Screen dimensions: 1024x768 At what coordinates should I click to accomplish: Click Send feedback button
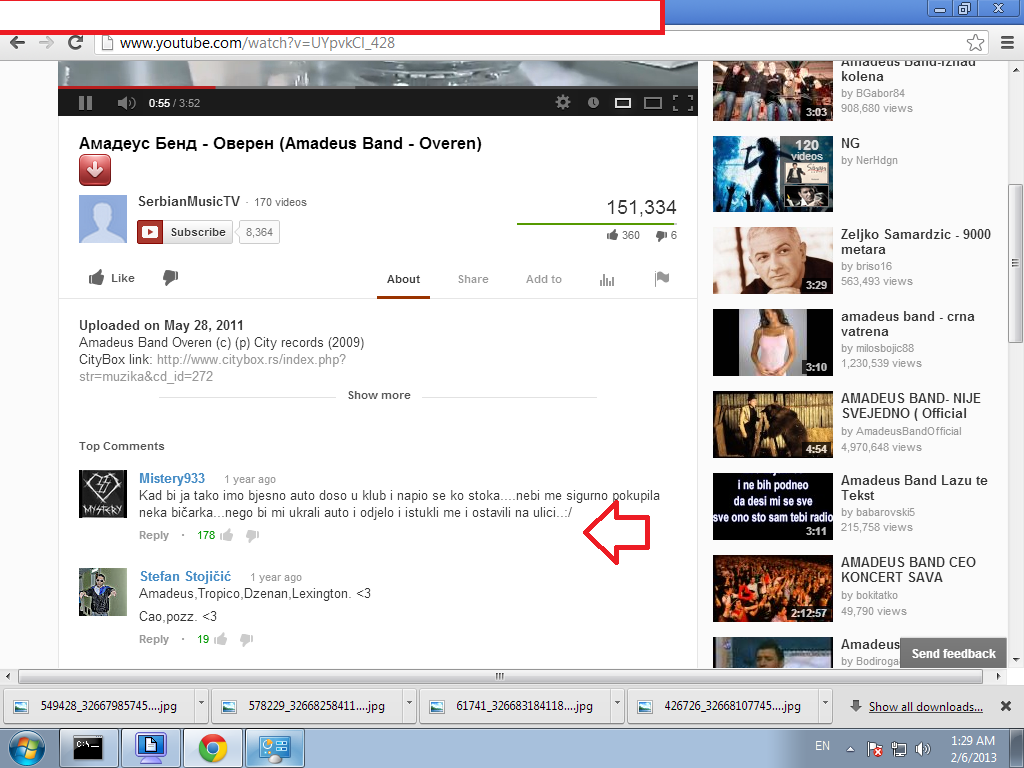[x=953, y=653]
